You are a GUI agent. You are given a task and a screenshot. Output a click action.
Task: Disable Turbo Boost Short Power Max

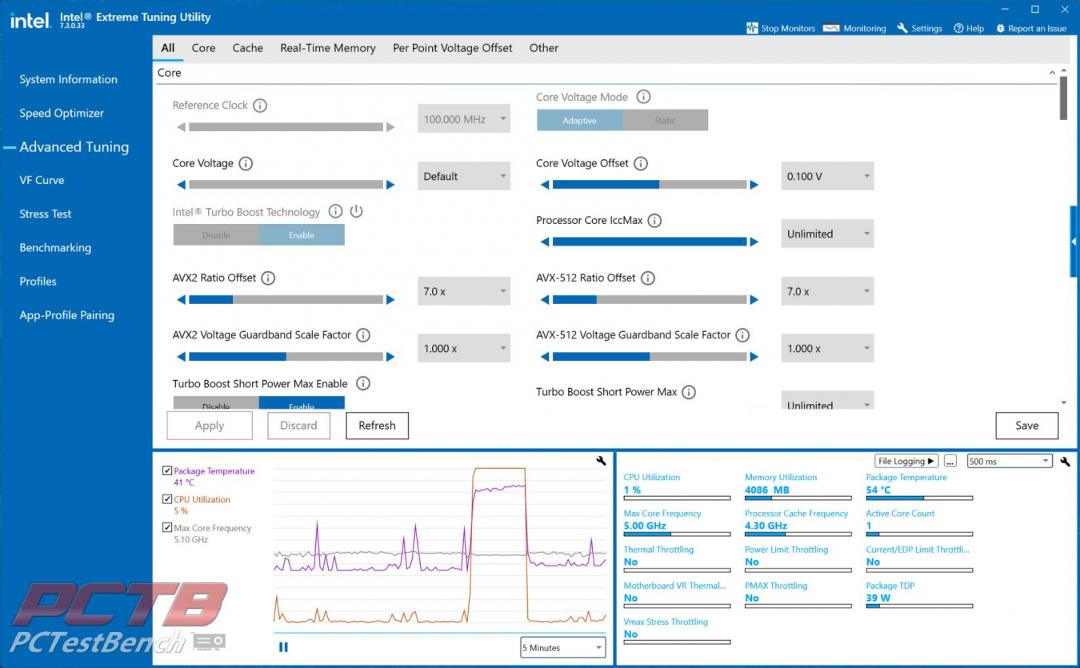tap(216, 404)
